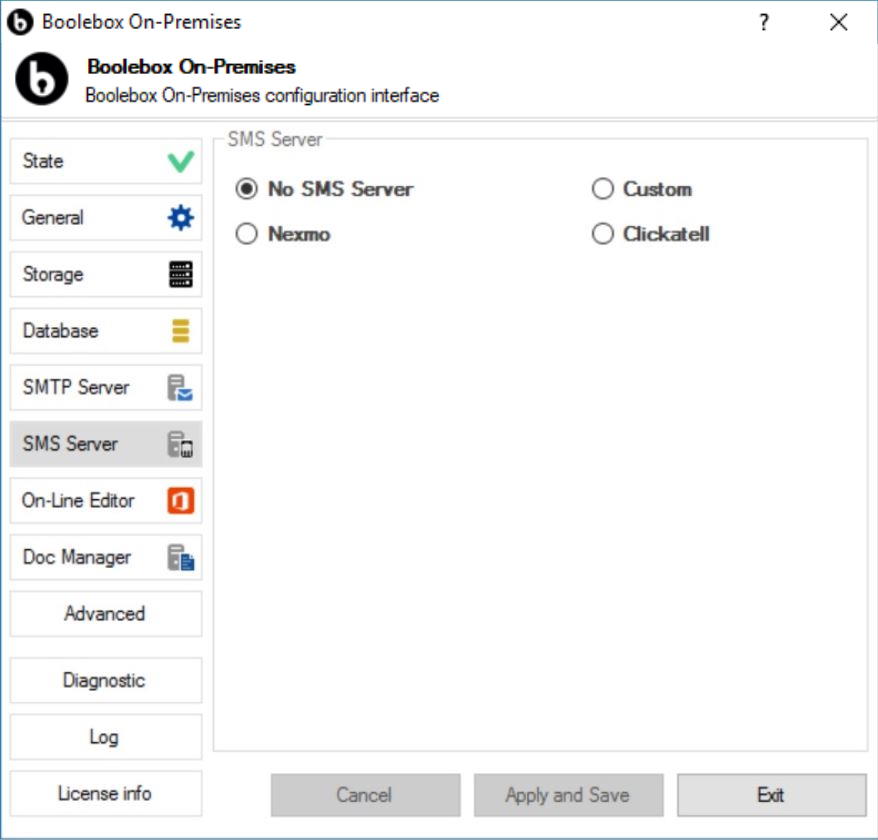
Task: Open the State tab with green checkmark
Action: coord(106,161)
